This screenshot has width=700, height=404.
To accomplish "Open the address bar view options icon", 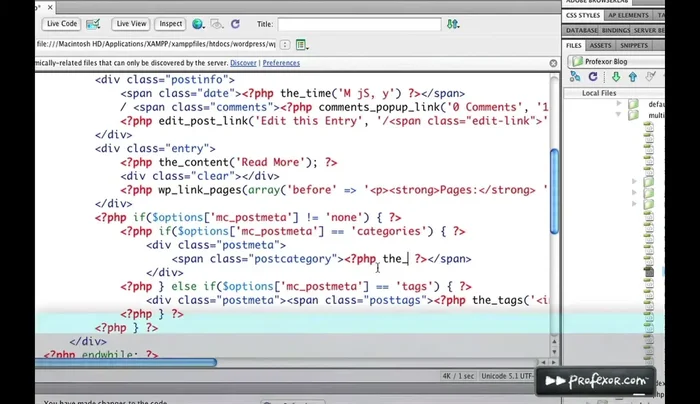I will [301, 45].
